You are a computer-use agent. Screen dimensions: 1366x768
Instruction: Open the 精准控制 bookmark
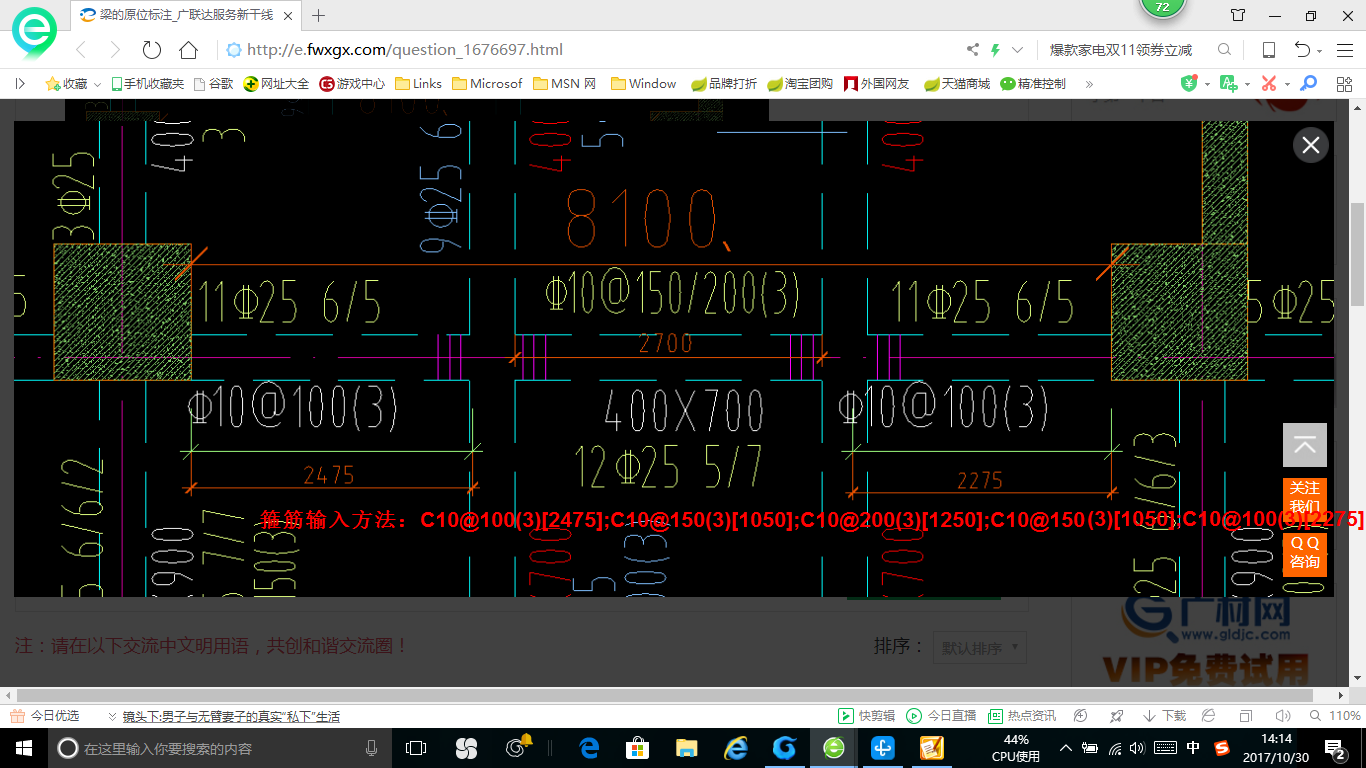(x=1033, y=84)
